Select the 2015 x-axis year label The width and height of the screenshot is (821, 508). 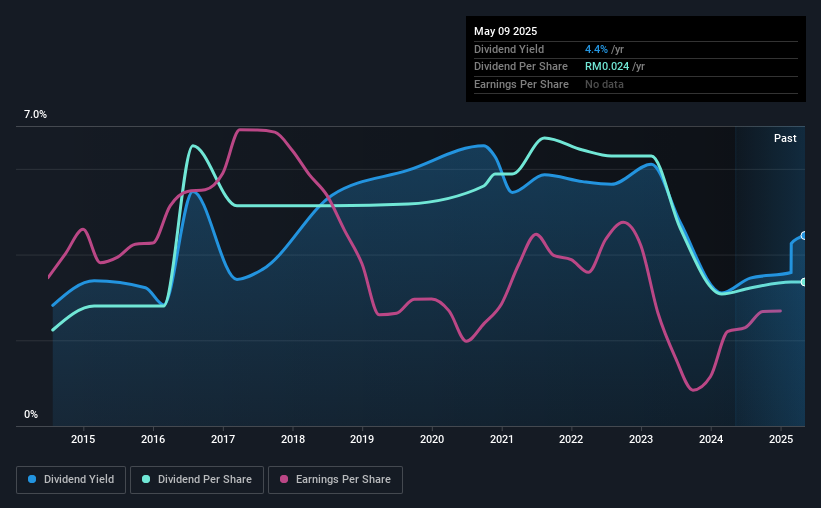[83, 439]
